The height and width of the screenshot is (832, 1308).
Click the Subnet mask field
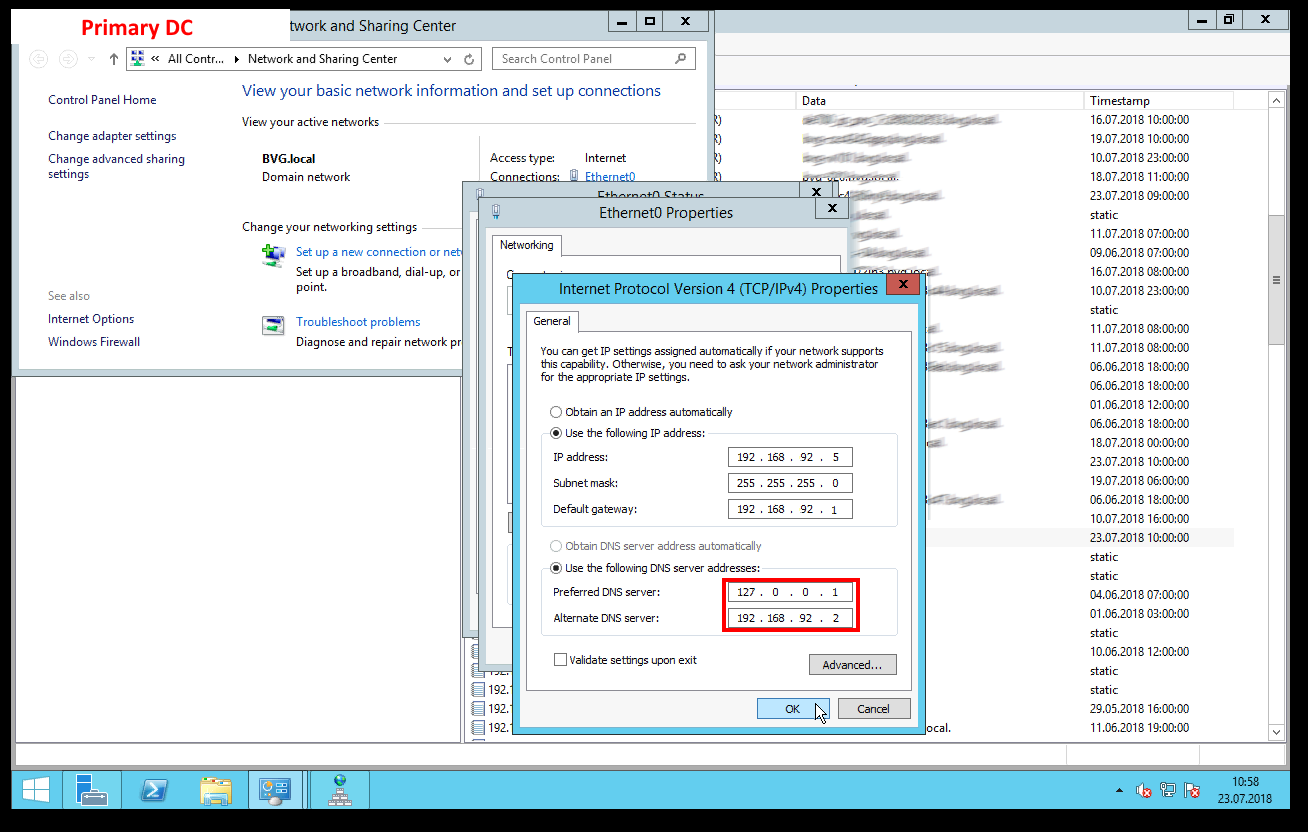(790, 483)
